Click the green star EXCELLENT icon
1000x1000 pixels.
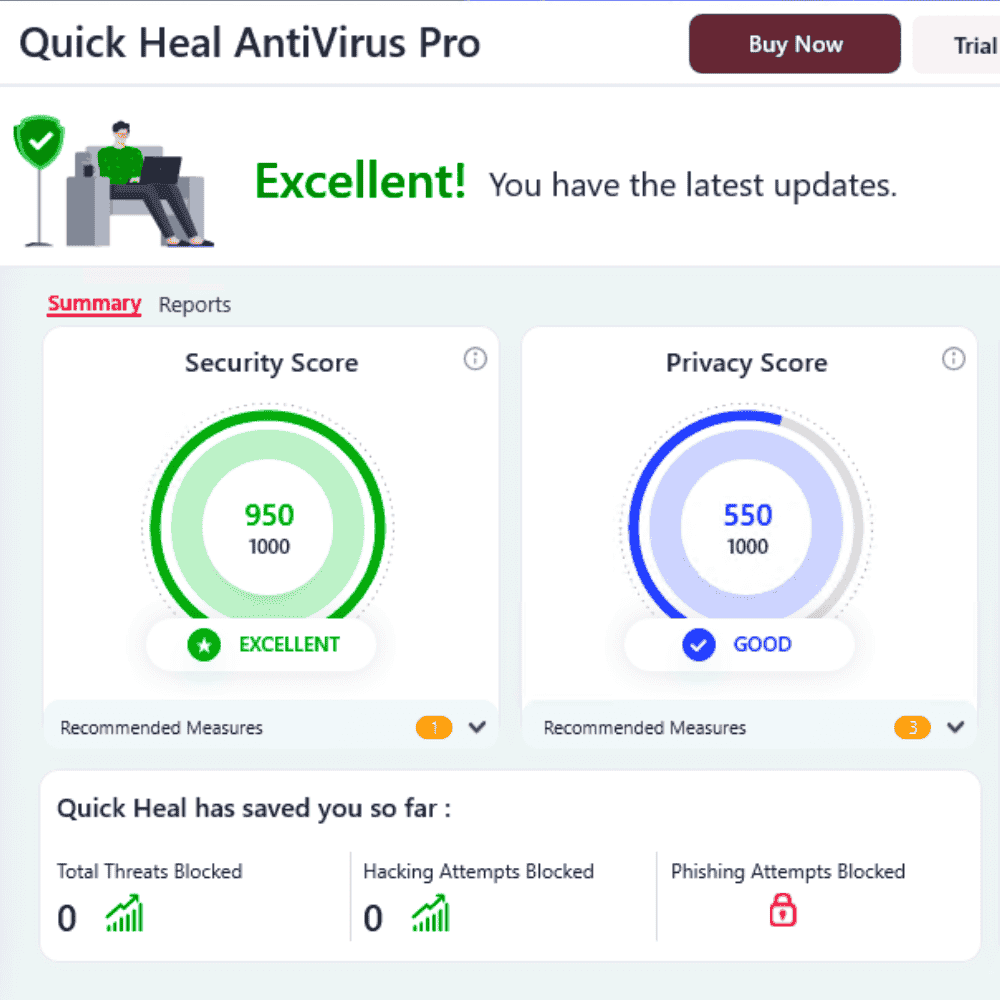coord(204,645)
